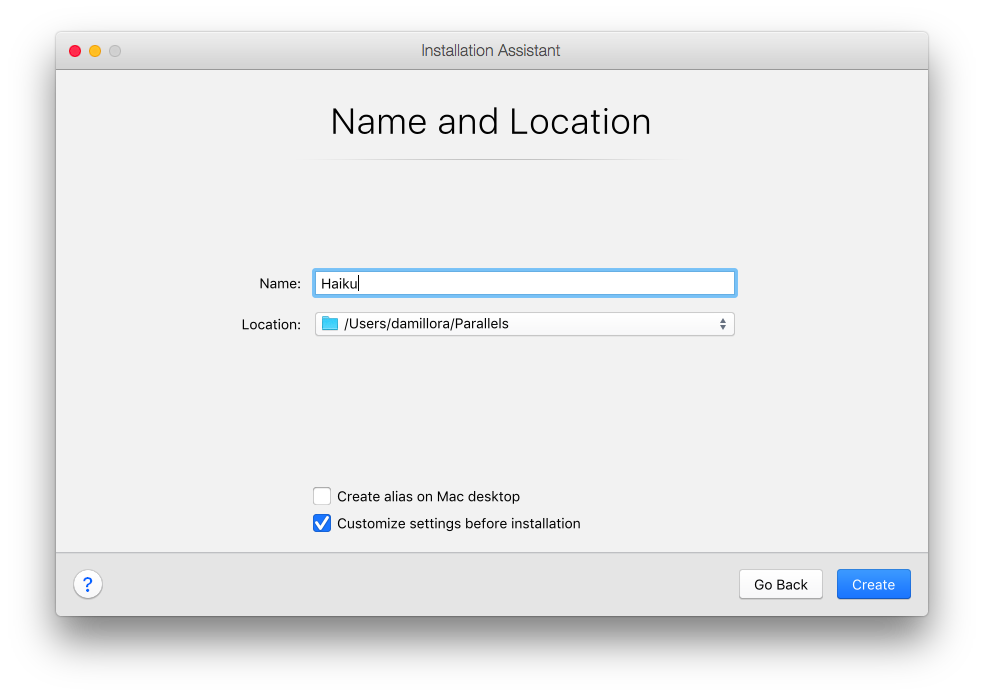Image resolution: width=984 pixels, height=696 pixels.
Task: Click the "Customize settings before installation" label text
Action: click(x=458, y=523)
